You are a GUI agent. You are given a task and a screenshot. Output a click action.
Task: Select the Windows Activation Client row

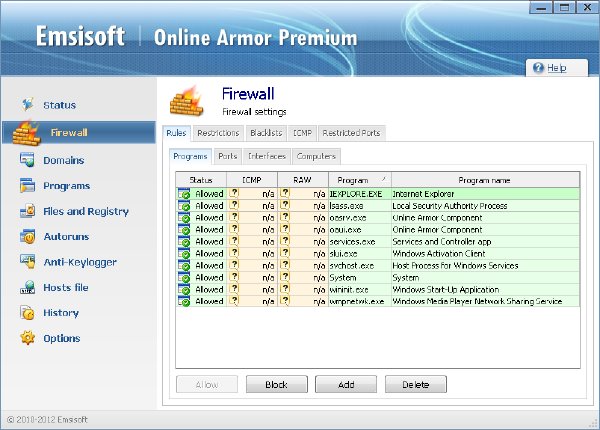click(x=378, y=254)
